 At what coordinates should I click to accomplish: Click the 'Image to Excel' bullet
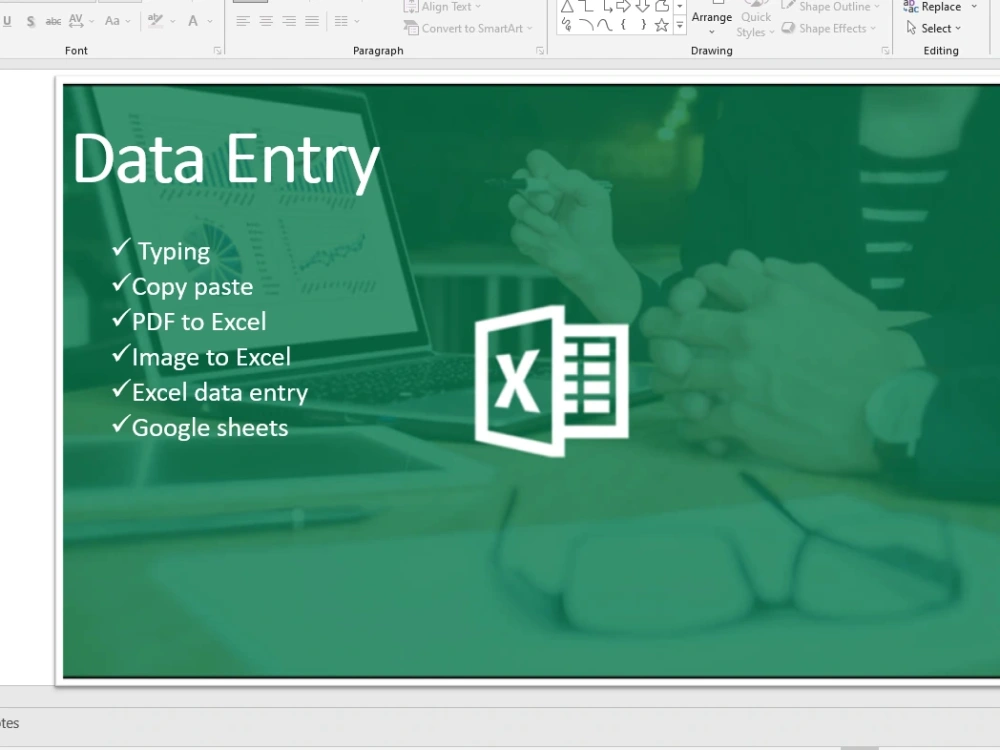pos(211,357)
